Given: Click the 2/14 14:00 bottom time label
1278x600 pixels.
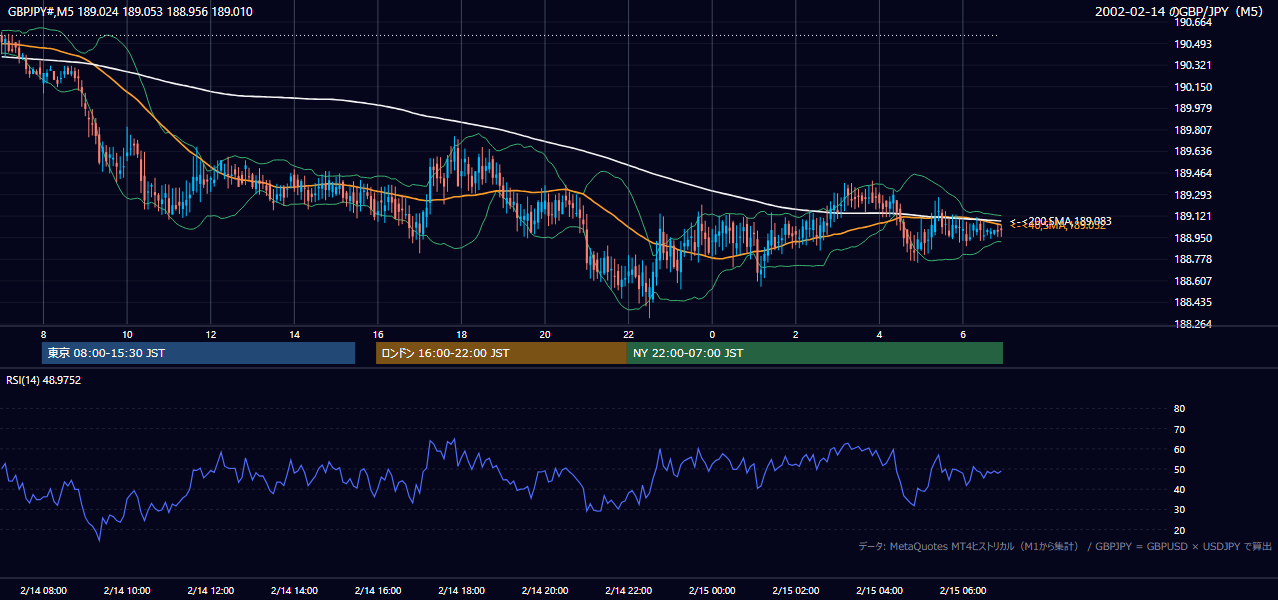Looking at the screenshot, I should tap(294, 590).
